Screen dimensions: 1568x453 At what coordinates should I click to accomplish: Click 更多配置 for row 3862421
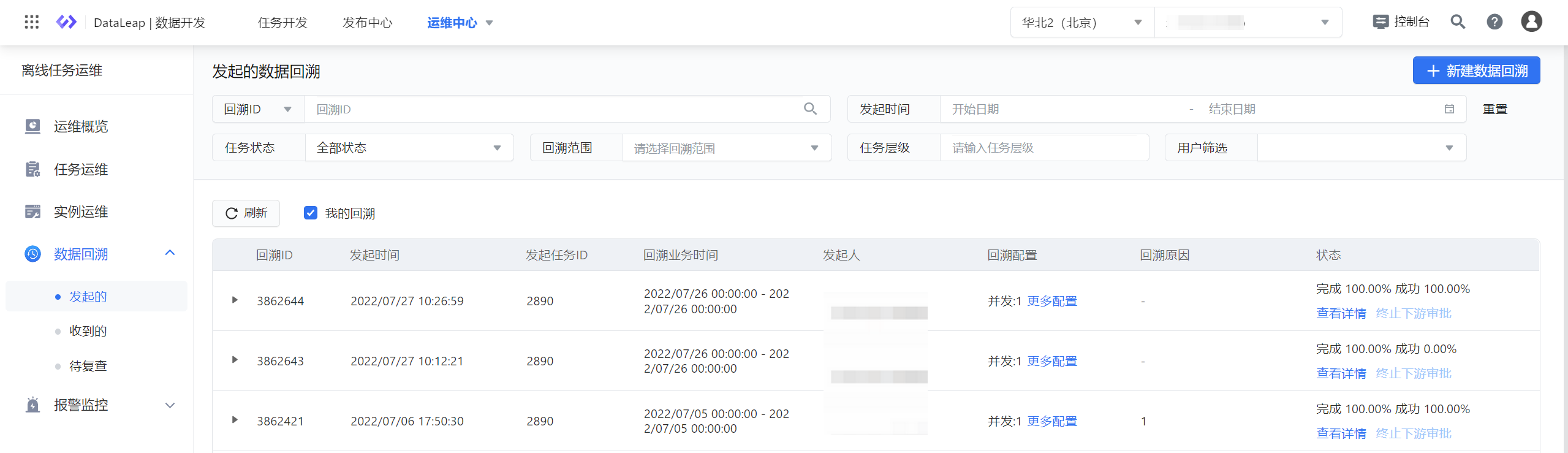click(1052, 421)
